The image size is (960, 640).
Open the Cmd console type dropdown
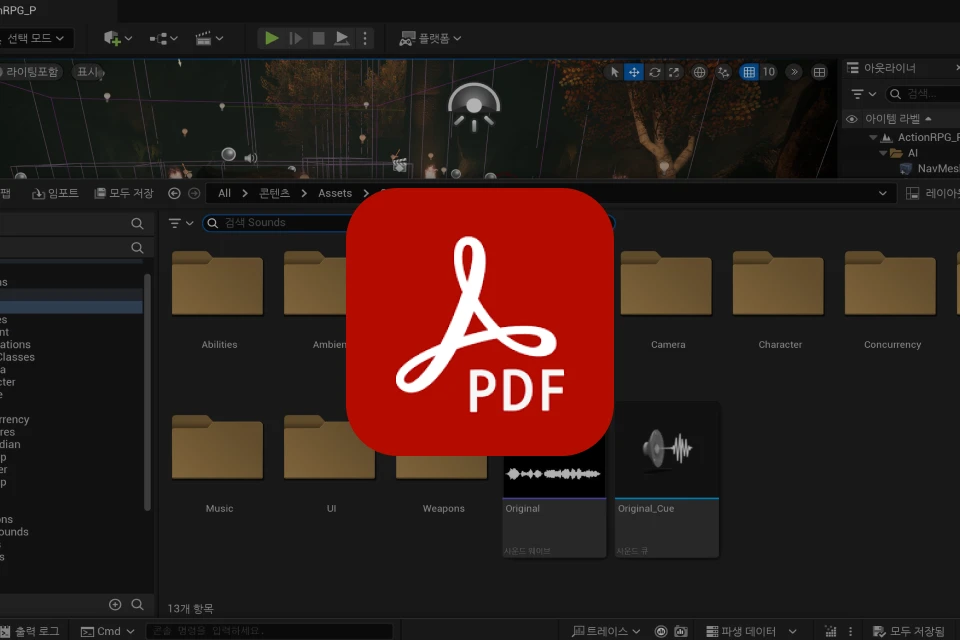108,631
